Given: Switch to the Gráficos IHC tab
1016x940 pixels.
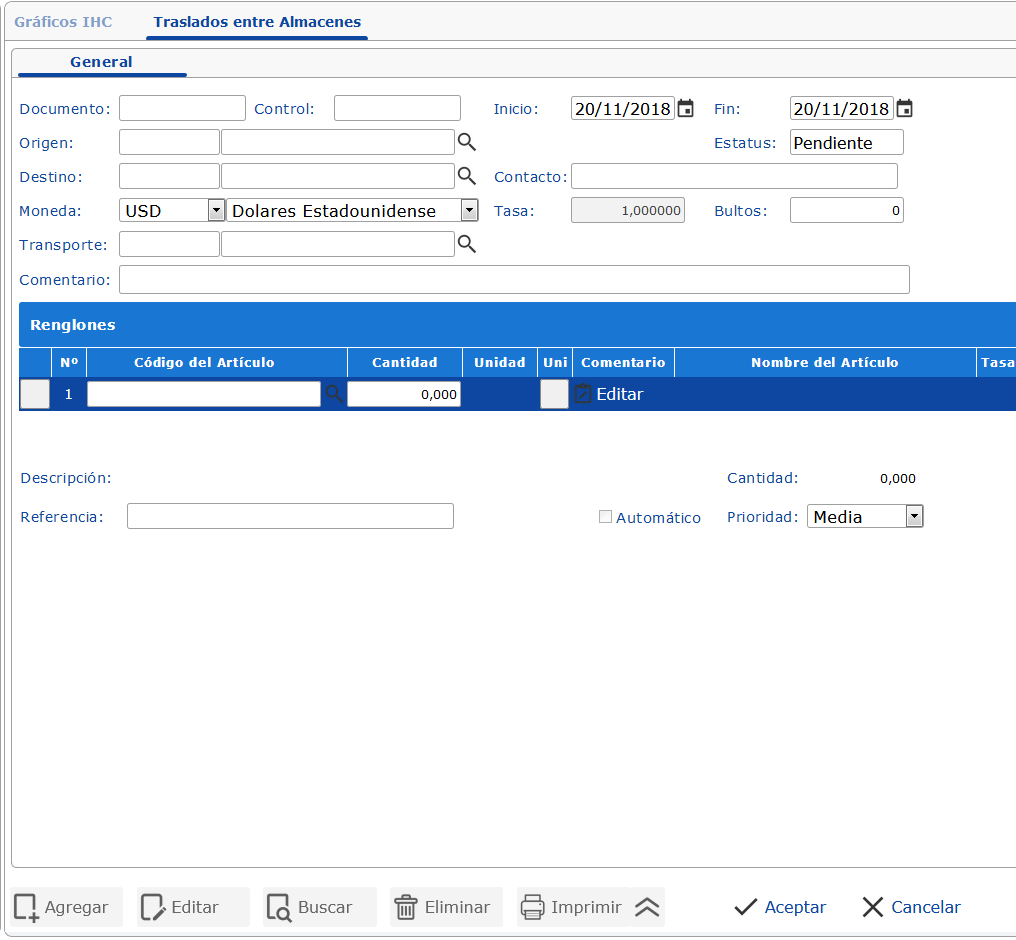Looking at the screenshot, I should click(x=63, y=22).
